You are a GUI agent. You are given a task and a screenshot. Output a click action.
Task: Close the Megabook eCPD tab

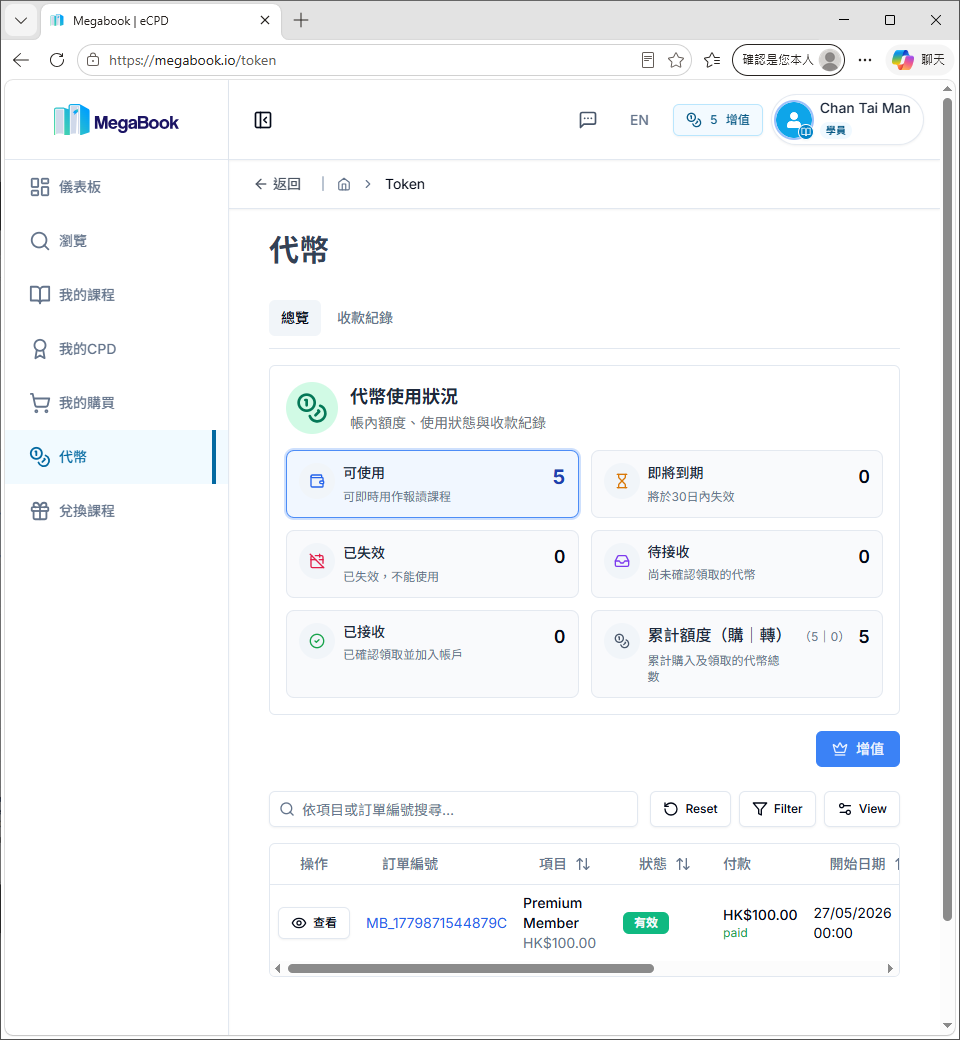click(265, 21)
